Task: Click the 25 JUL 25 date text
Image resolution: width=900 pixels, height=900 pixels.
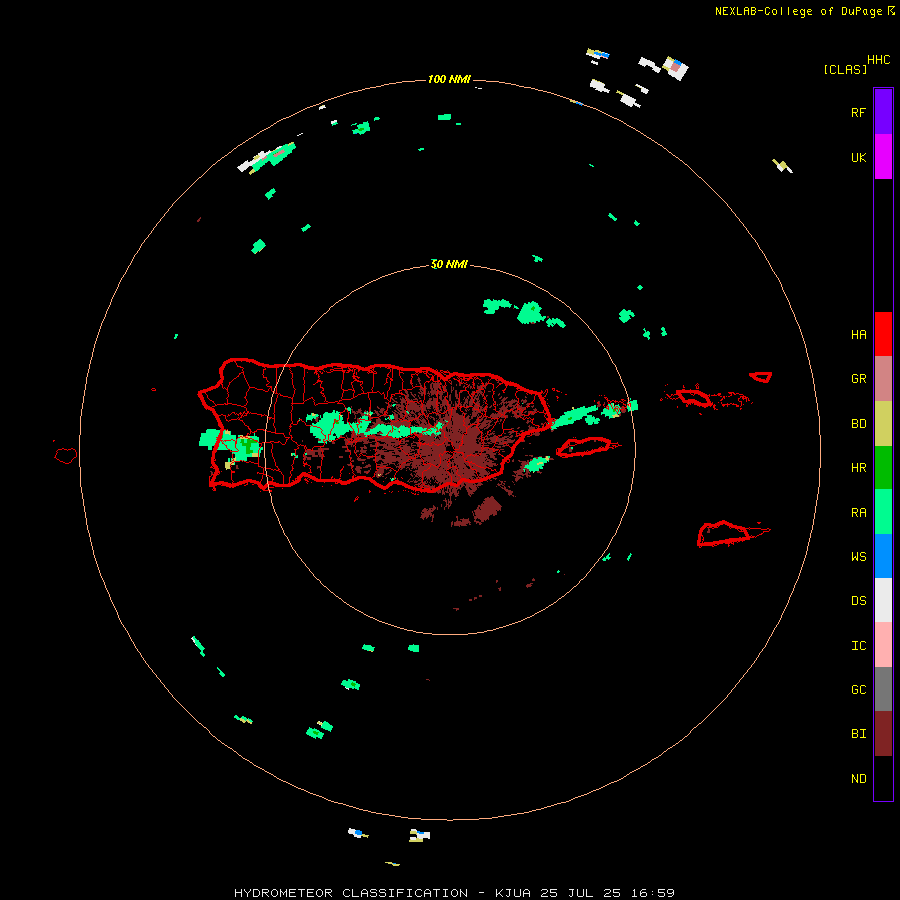Action: (581, 893)
